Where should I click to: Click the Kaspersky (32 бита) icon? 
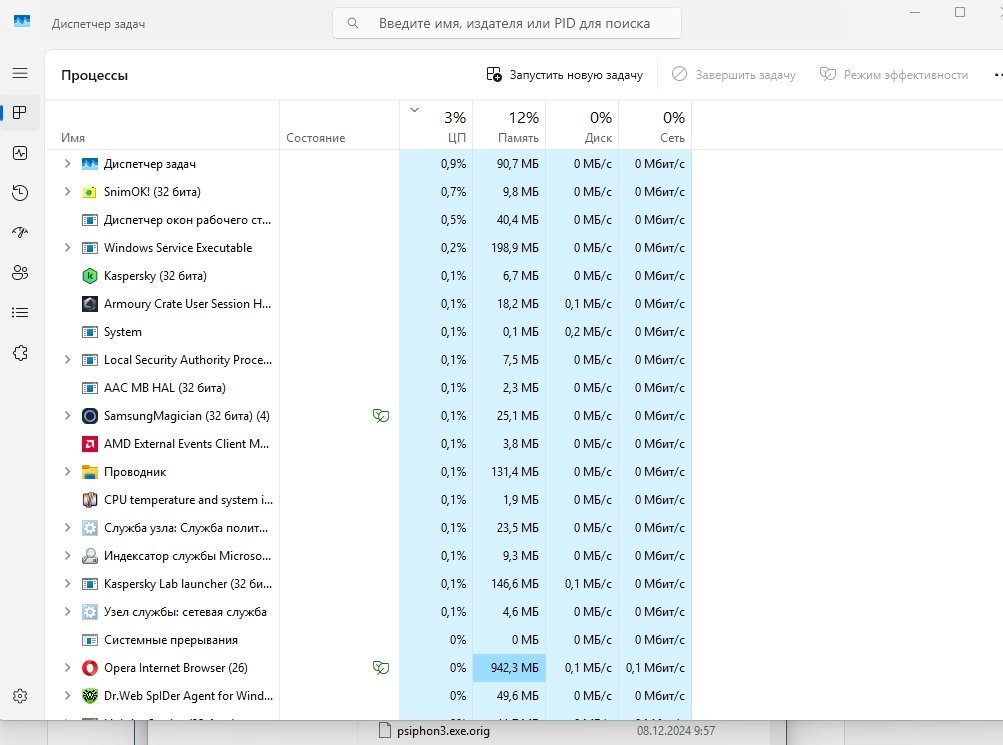click(x=90, y=276)
